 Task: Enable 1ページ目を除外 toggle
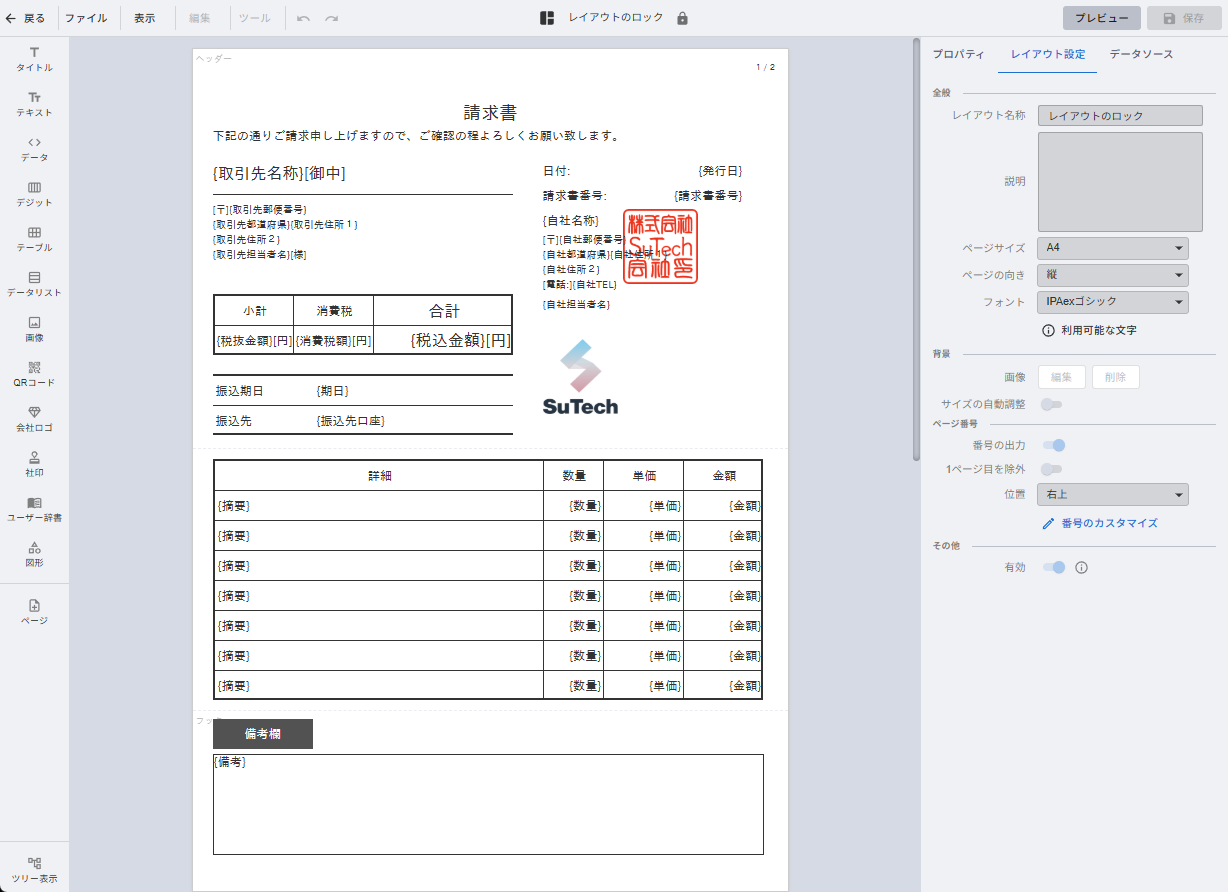(x=1051, y=469)
